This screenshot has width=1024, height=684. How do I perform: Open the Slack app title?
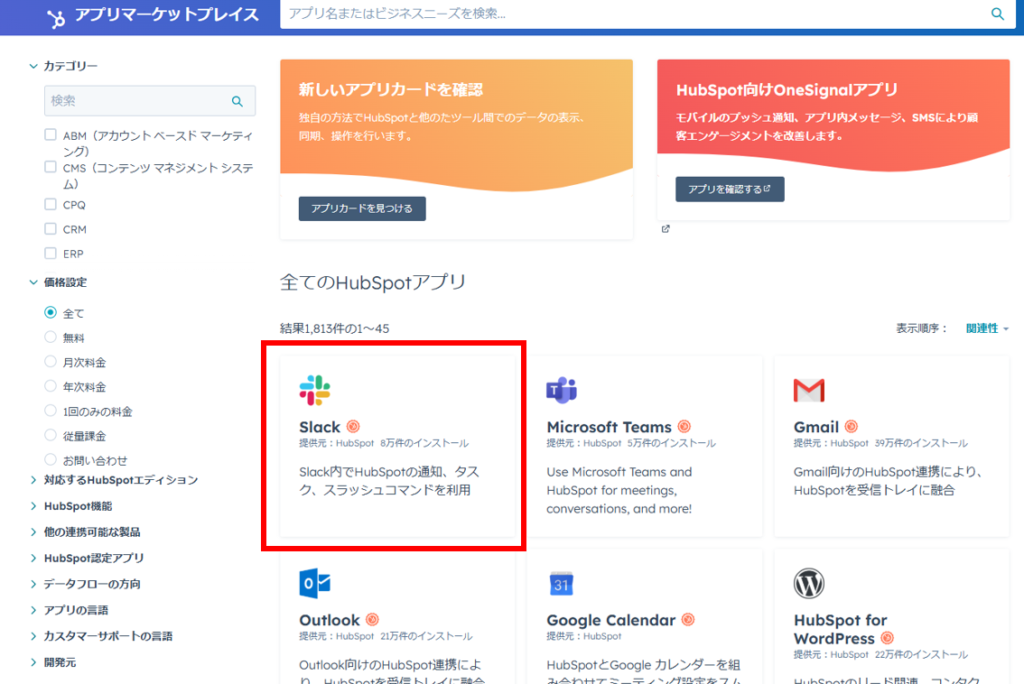[x=319, y=427]
